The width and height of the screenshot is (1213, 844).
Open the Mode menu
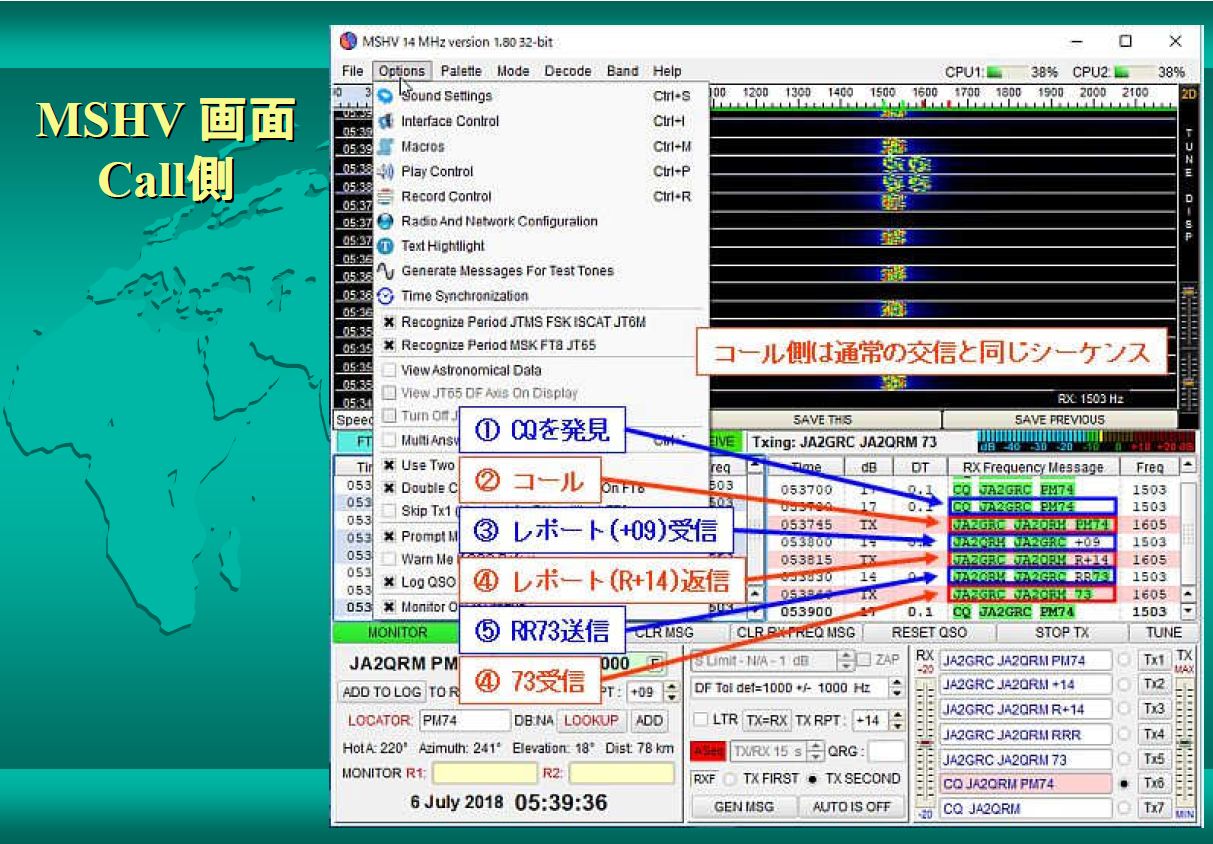[x=513, y=71]
